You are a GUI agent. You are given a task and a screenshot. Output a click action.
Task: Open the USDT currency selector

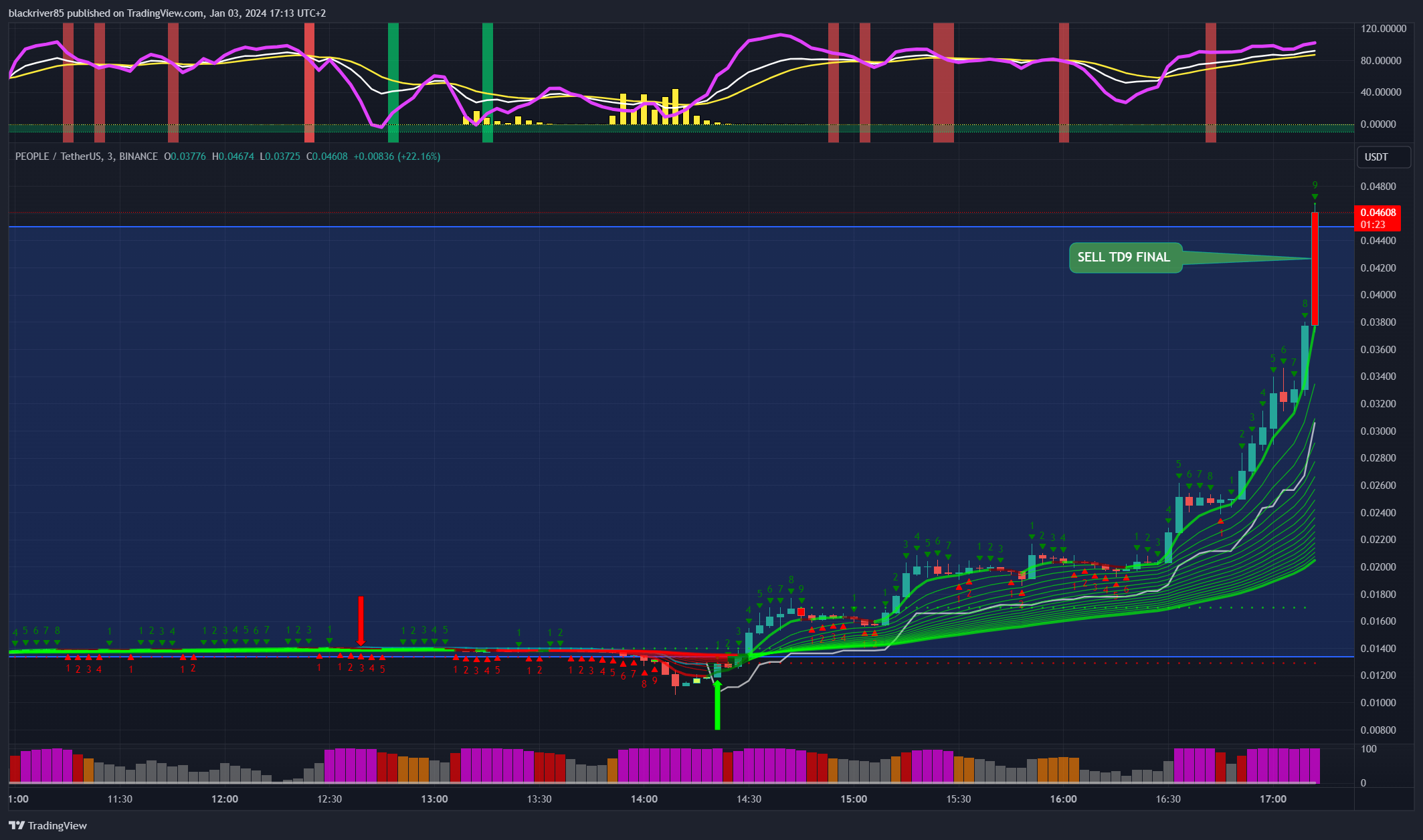click(x=1384, y=157)
